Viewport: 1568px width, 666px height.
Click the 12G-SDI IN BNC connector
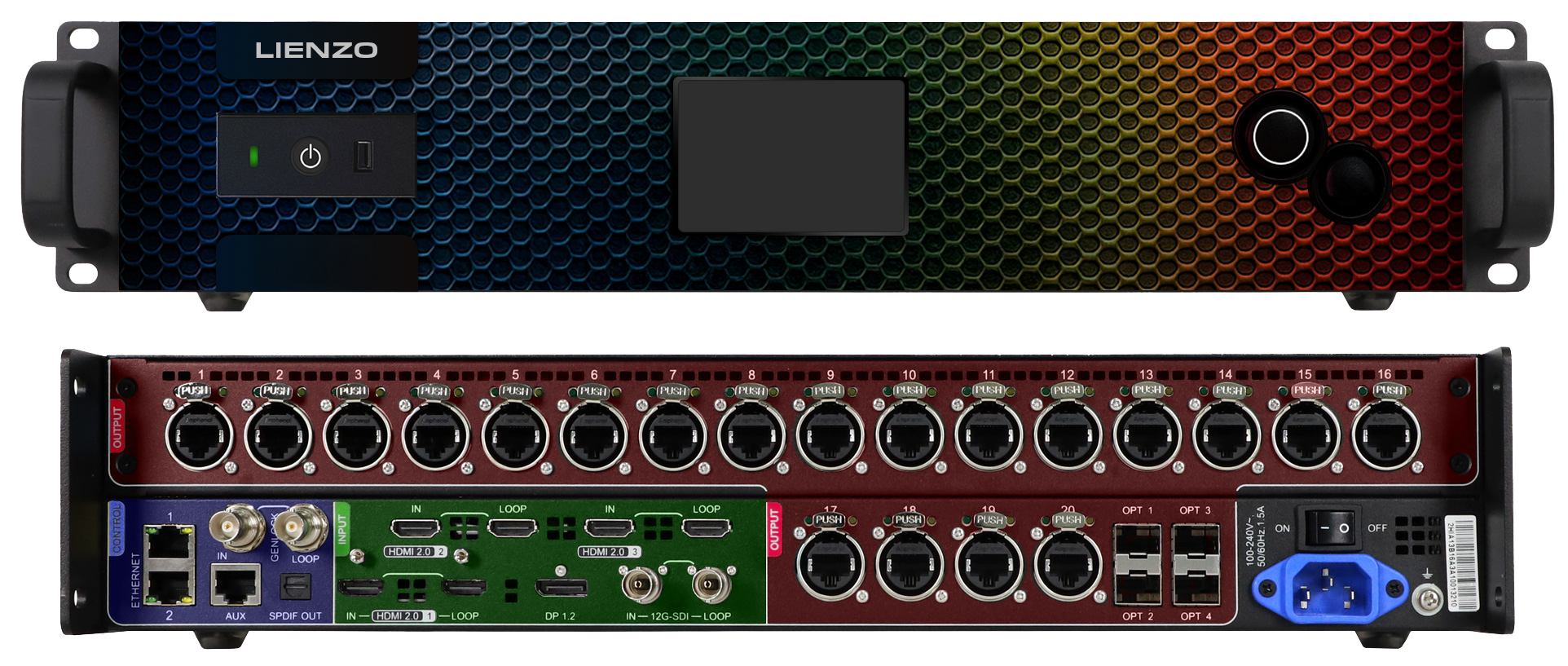[x=641, y=584]
